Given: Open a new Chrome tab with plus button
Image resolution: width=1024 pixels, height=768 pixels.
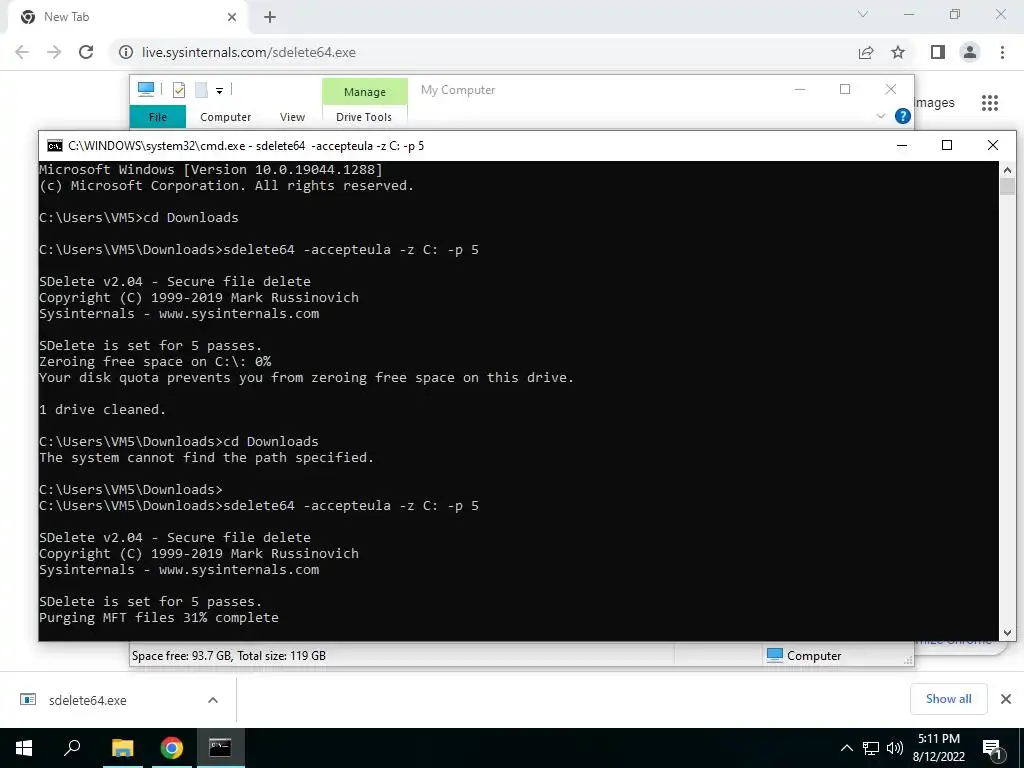Looking at the screenshot, I should click(x=270, y=17).
